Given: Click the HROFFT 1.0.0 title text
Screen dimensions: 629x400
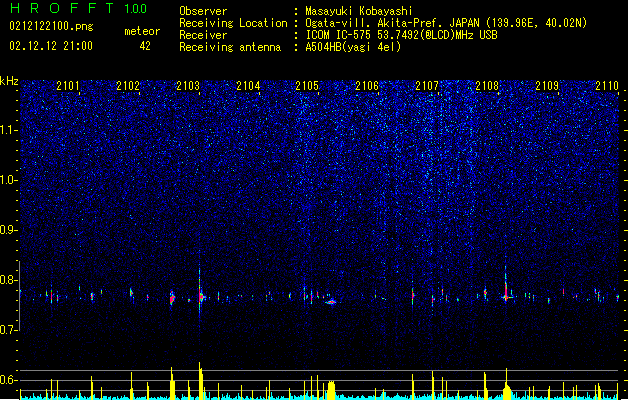Looking at the screenshot, I should pyautogui.click(x=79, y=8).
